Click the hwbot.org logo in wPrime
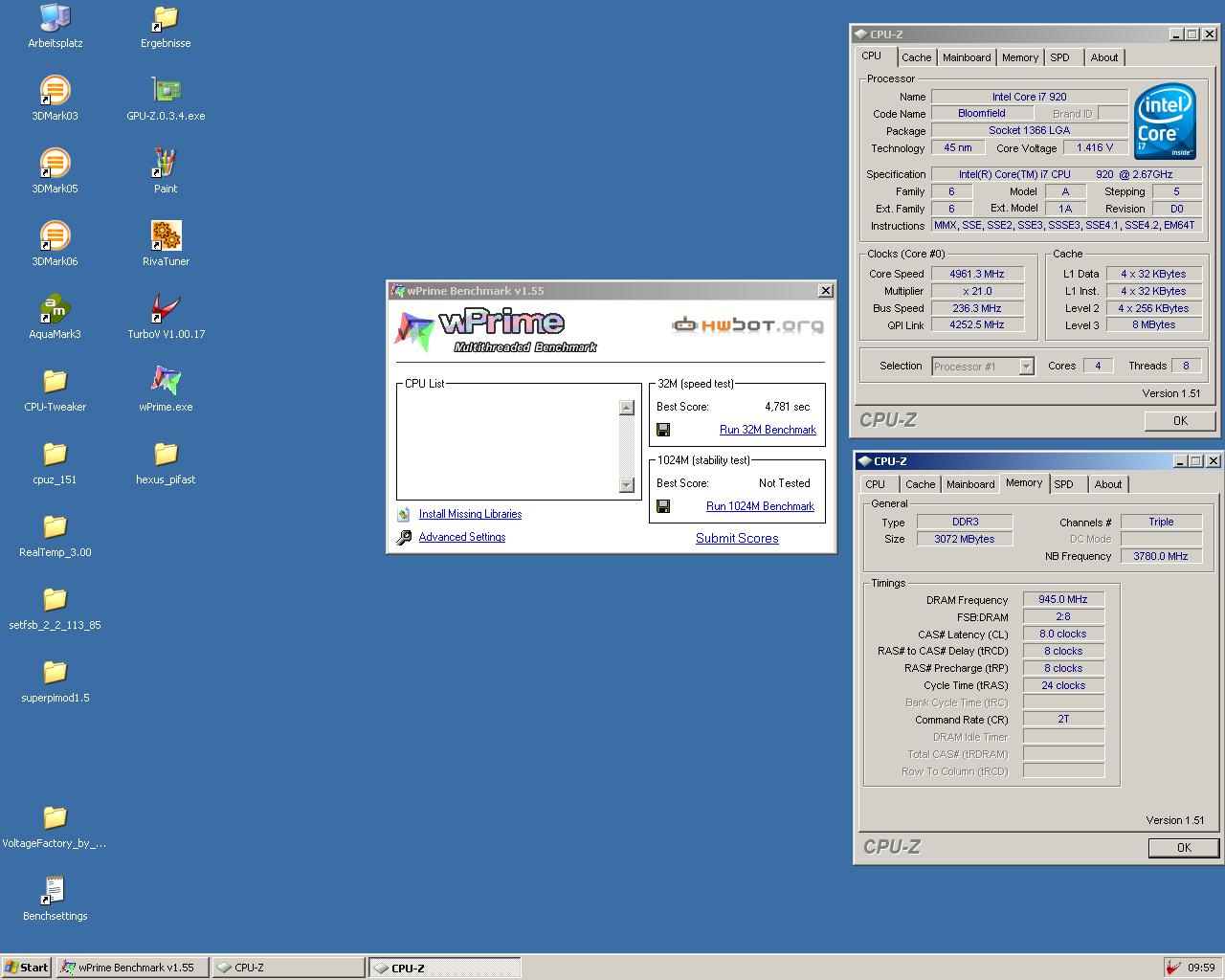 point(747,325)
